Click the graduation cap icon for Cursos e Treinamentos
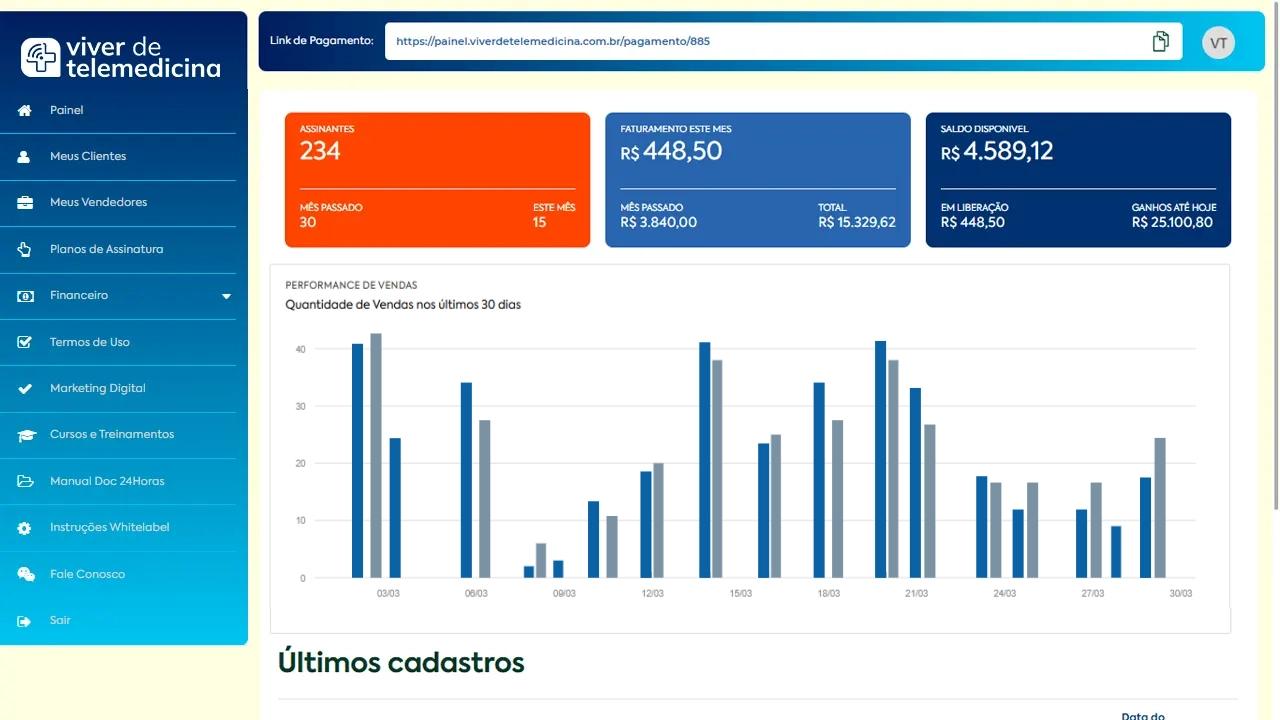The height and width of the screenshot is (720, 1280). point(25,435)
